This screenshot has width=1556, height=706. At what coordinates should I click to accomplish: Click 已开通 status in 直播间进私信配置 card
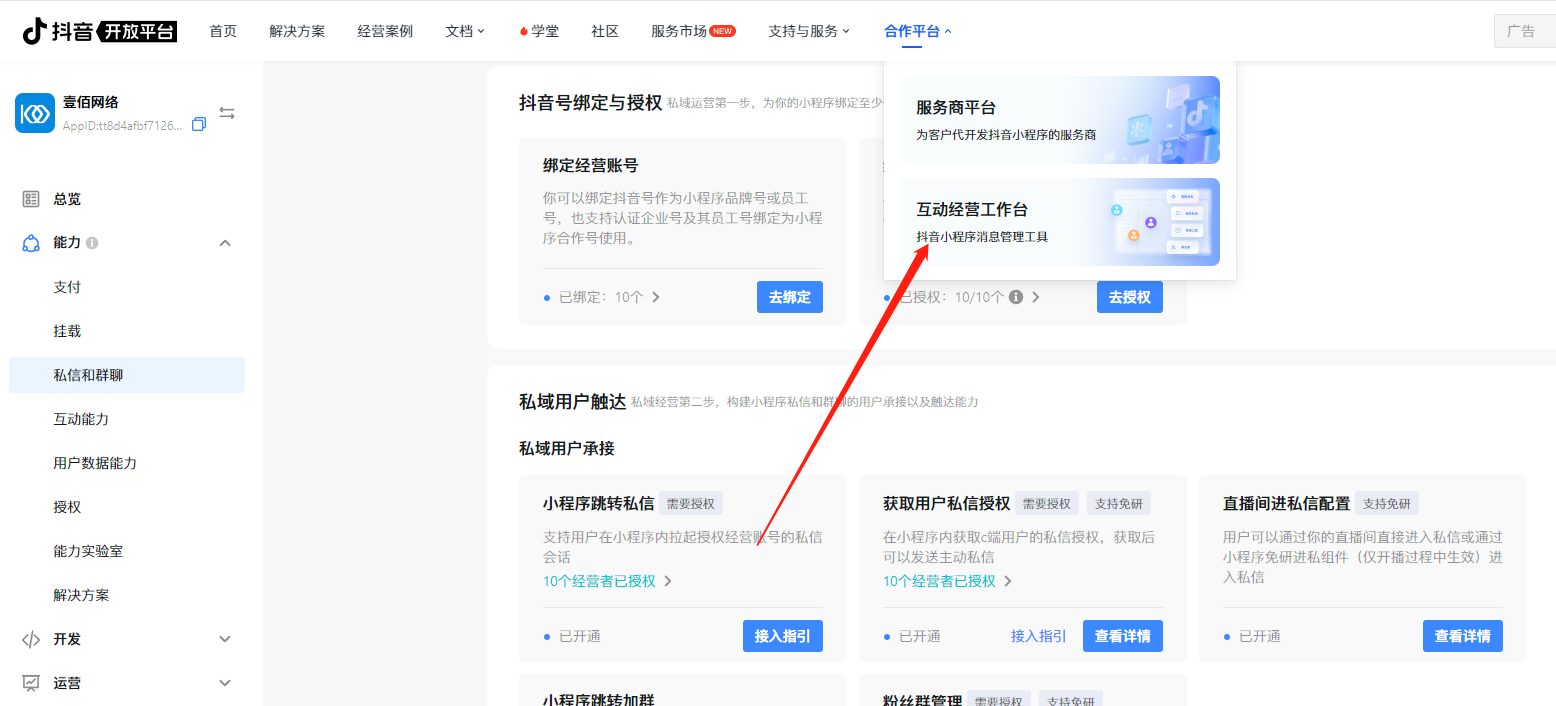pos(1260,636)
